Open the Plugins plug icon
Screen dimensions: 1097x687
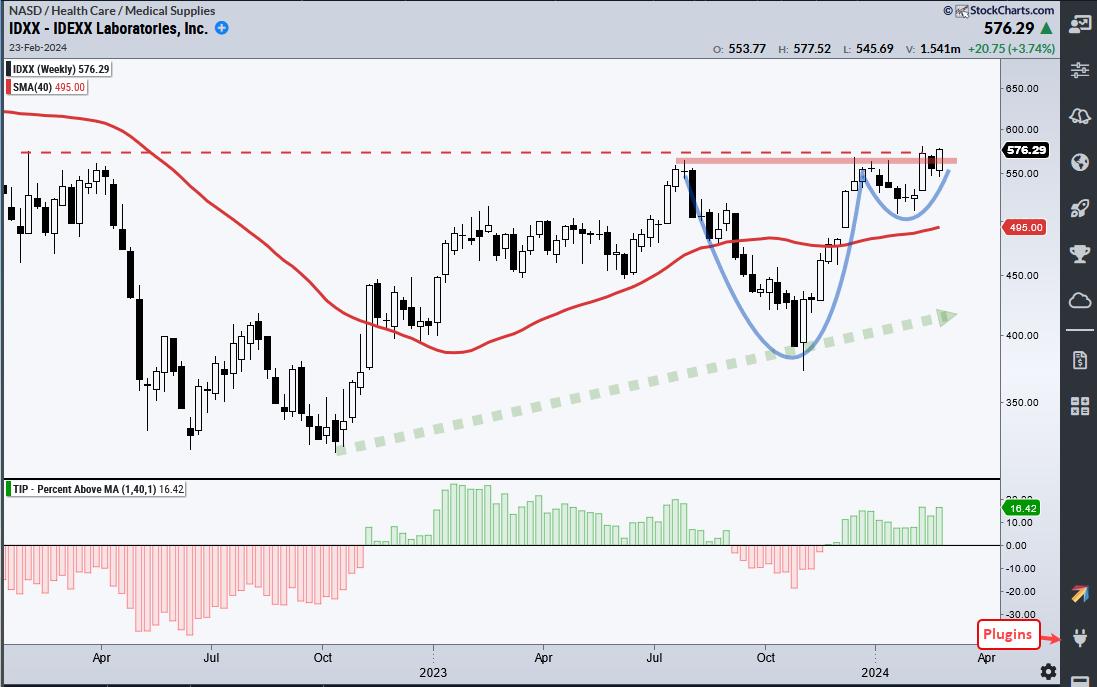coord(1079,637)
